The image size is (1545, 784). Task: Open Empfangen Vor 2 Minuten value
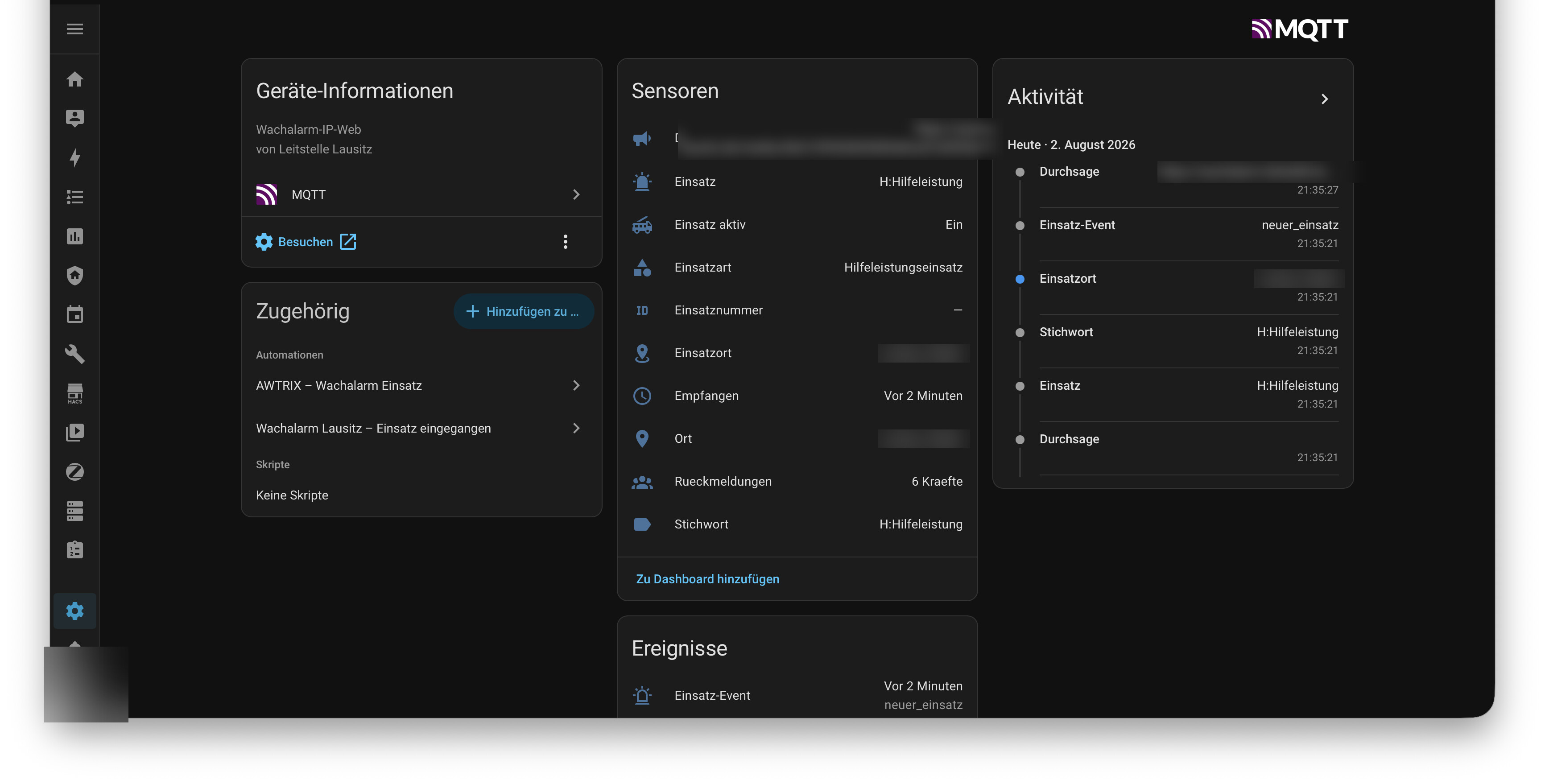pos(923,396)
